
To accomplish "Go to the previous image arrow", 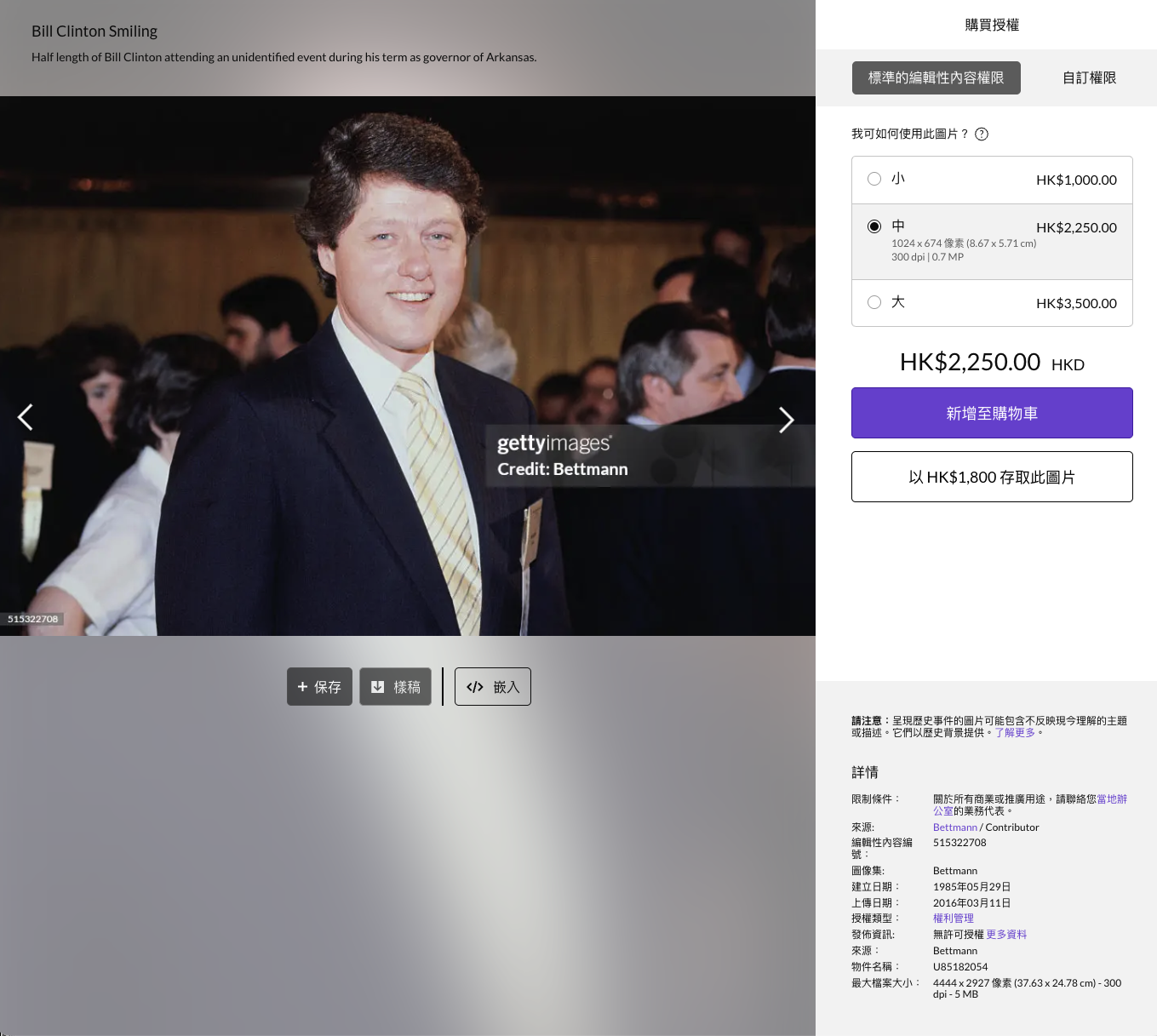I will [x=26, y=417].
